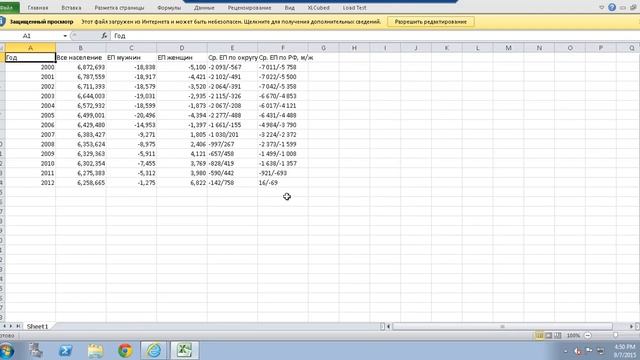Select the ЕП женщин header cell
The width and height of the screenshot is (640, 360).
(182, 58)
